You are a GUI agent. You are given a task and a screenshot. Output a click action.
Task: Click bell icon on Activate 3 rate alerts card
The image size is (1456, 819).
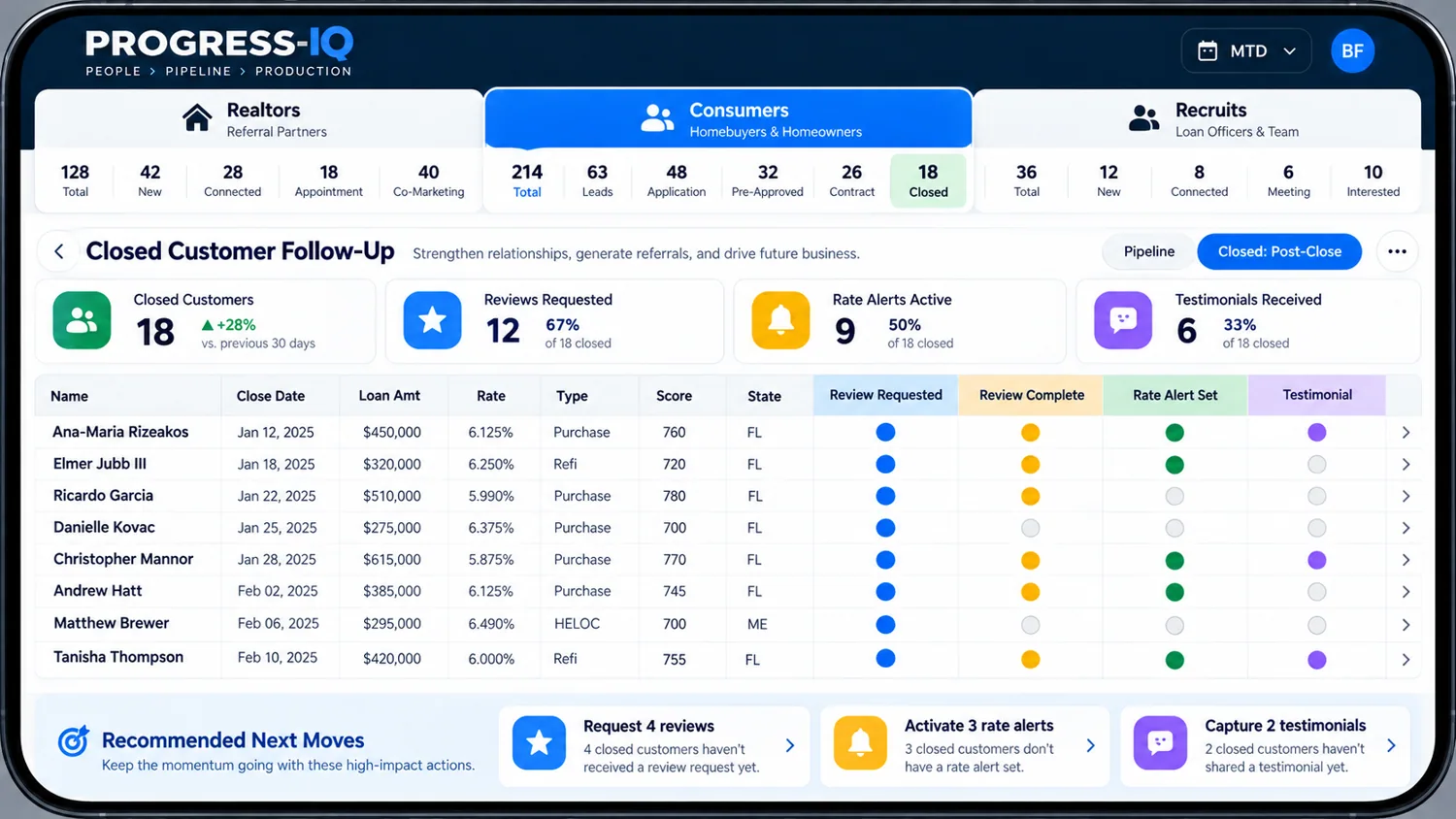click(860, 743)
